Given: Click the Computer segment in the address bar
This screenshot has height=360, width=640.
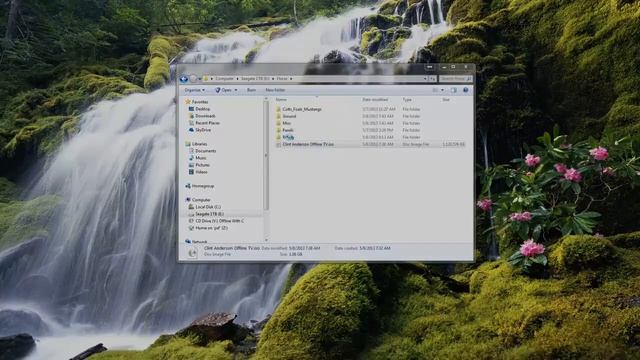Looking at the screenshot, I should (224, 78).
